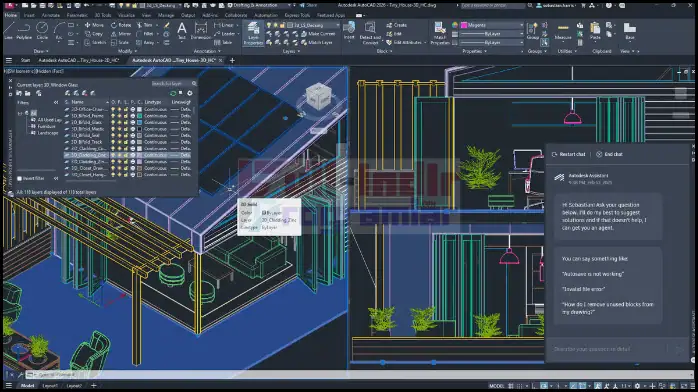Click the Paste clipboard tool
The image size is (698, 392).
pyautogui.click(x=595, y=31)
